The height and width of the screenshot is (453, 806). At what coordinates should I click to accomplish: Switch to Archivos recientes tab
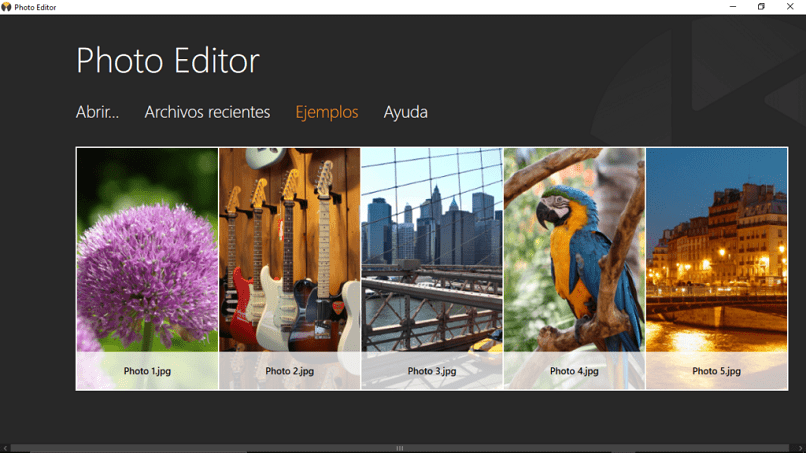point(207,112)
